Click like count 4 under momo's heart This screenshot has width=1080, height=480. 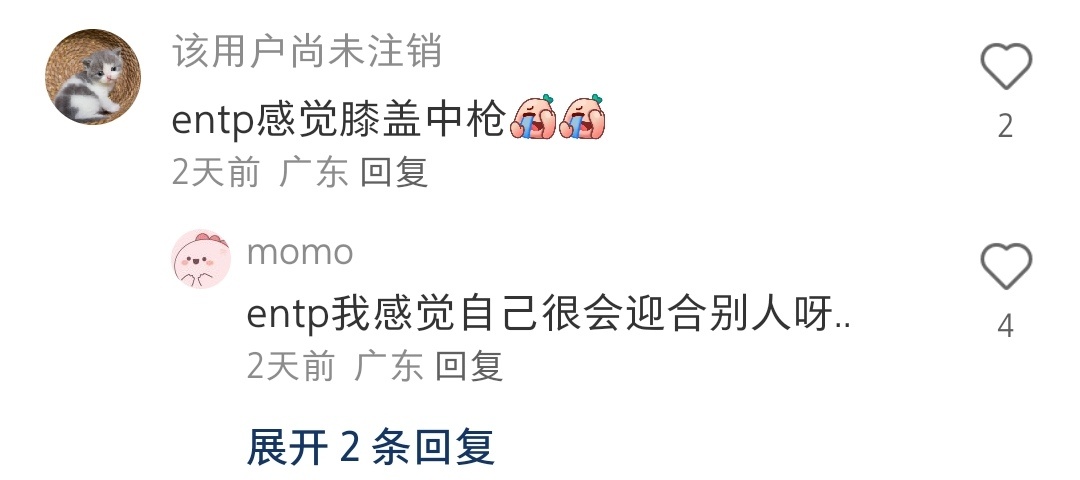pyautogui.click(x=1006, y=326)
